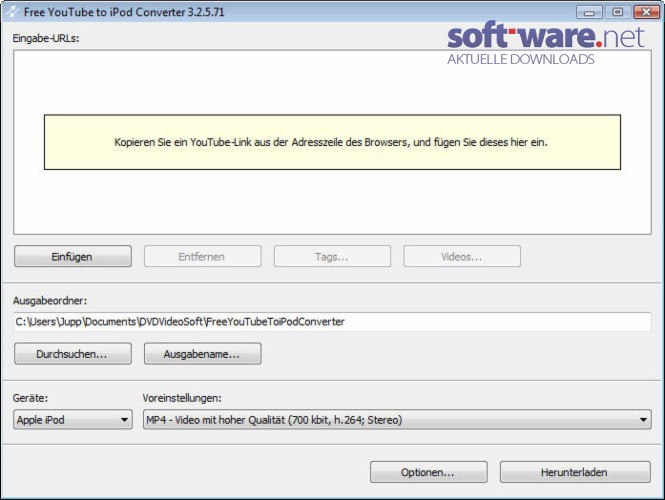Image resolution: width=665 pixels, height=500 pixels.
Task: Expand the Geräte Apple iPod dropdown
Action: click(73, 420)
